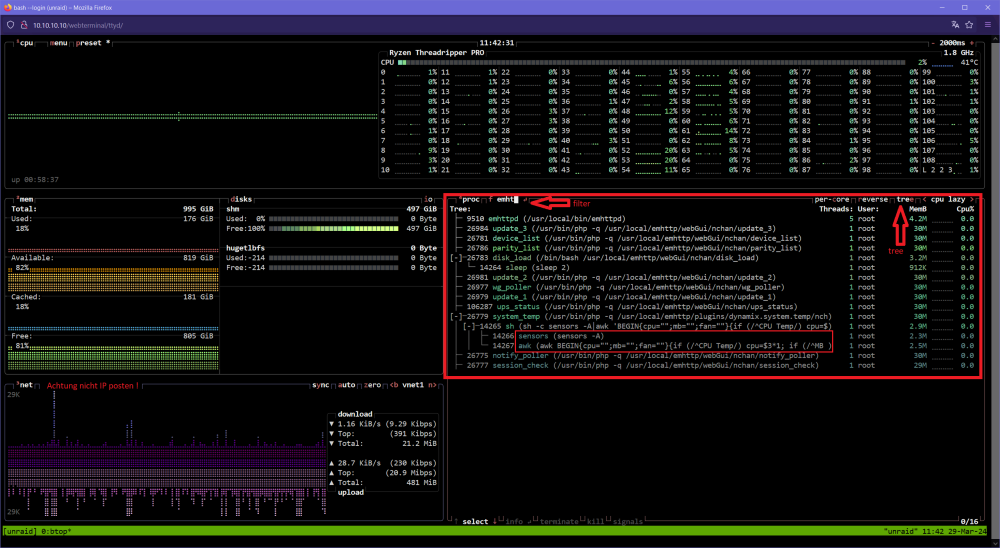The width and height of the screenshot is (1000, 548).
Task: Bookmark this page with the star icon
Action: 969,25
